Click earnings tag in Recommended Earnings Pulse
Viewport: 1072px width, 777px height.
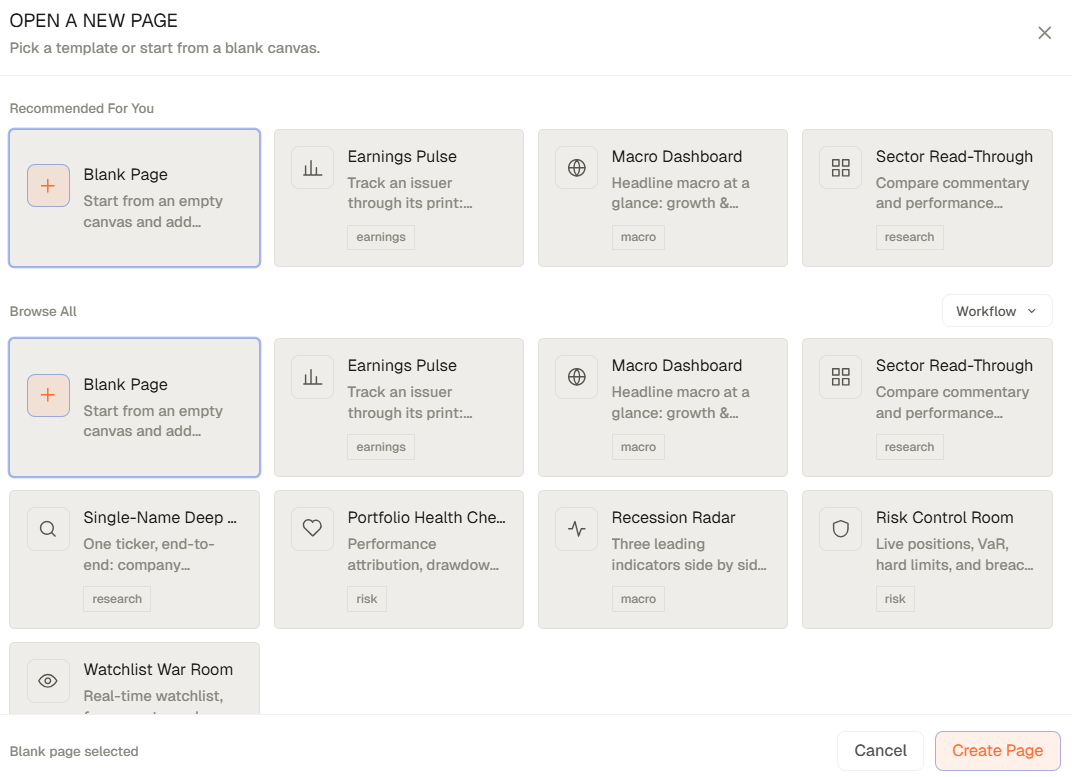pyautogui.click(x=381, y=237)
